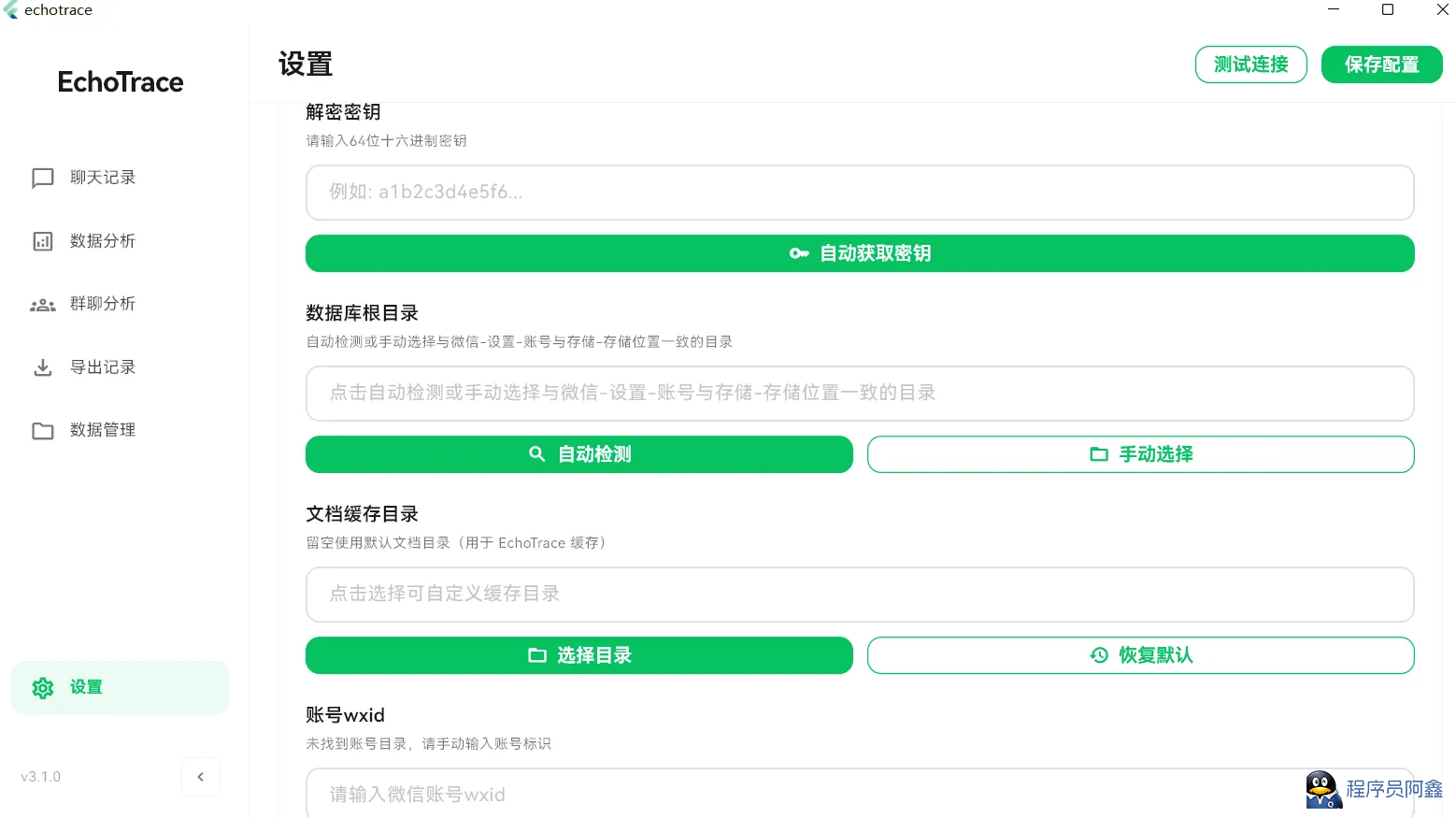The width and height of the screenshot is (1456, 818).
Task: Click the 选择目录 button
Action: (579, 655)
